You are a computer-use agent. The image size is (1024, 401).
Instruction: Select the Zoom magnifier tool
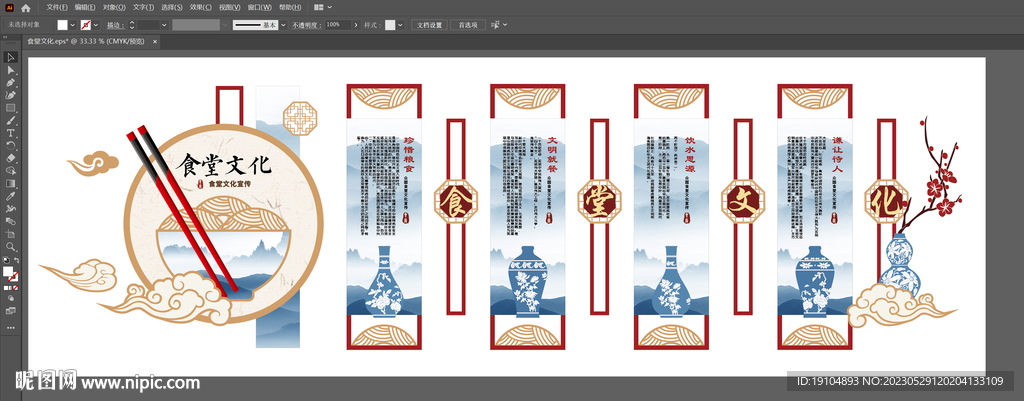10,247
